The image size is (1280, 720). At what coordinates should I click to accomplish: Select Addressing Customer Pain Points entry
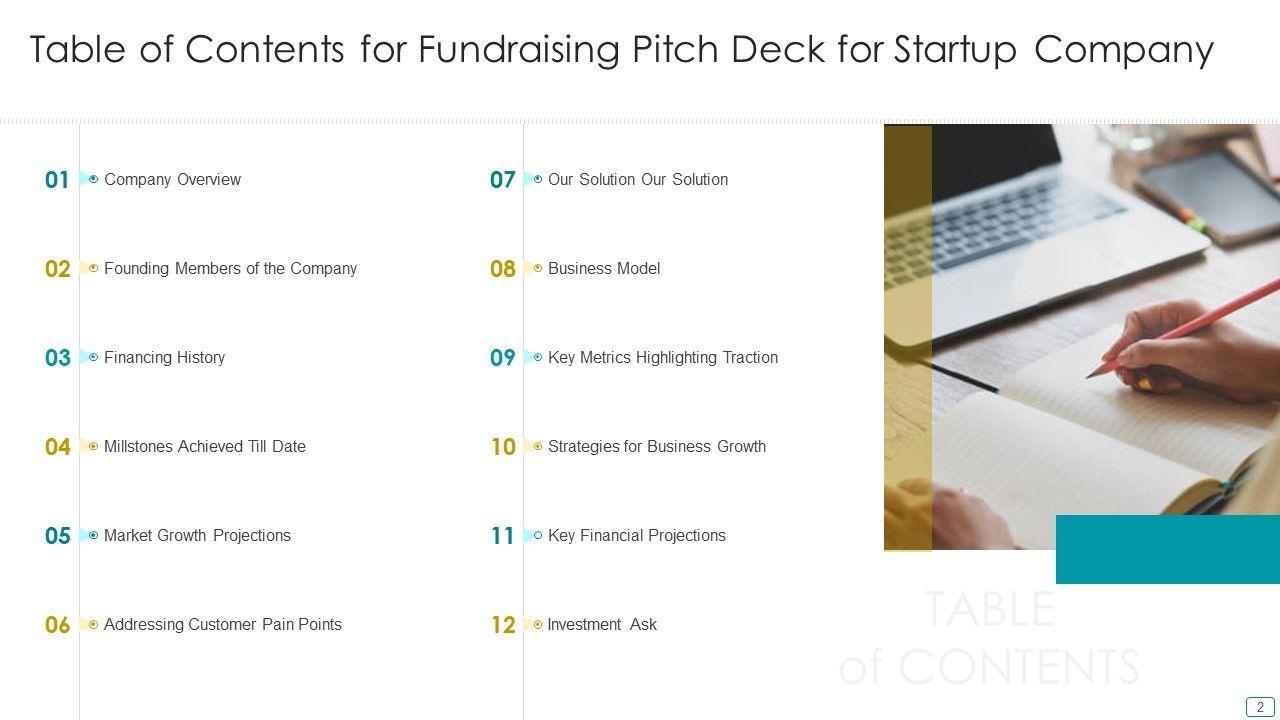[222, 625]
